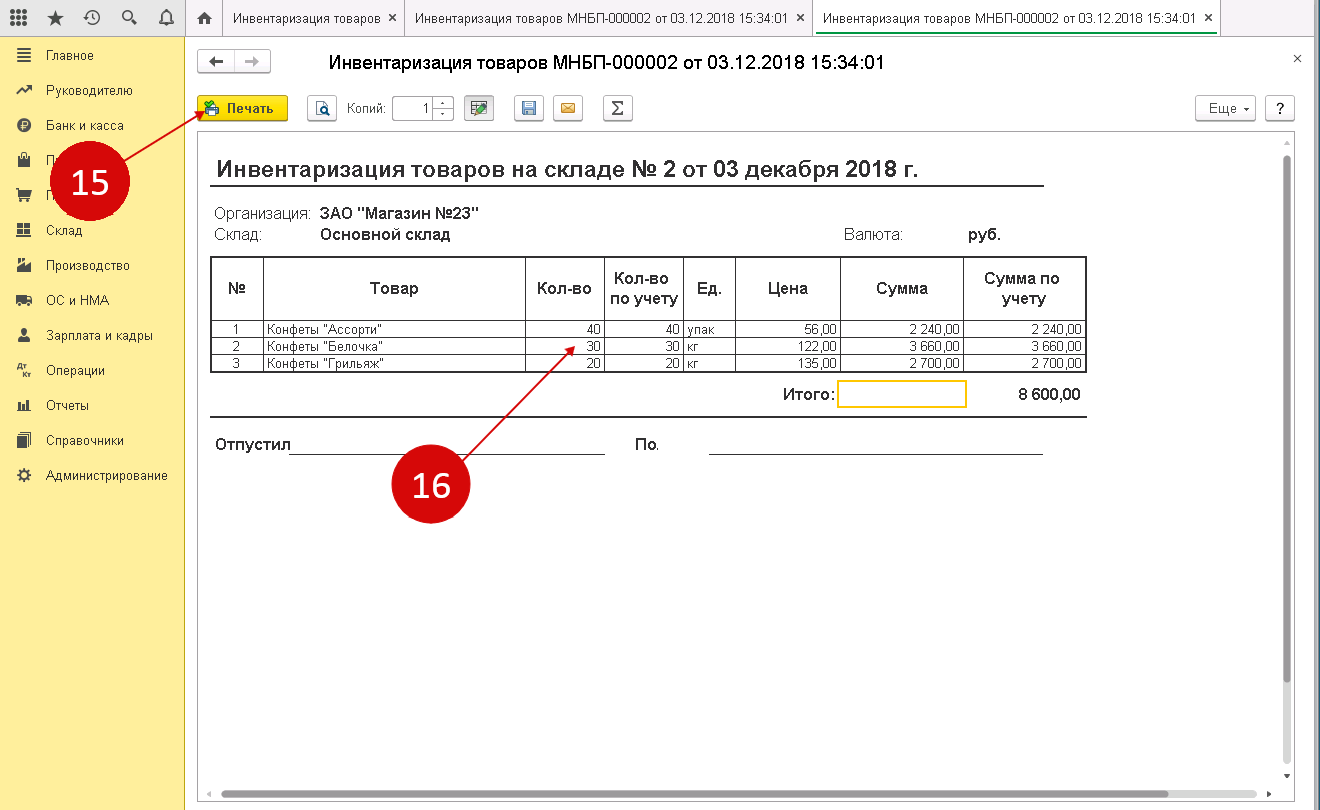Click the horizontal scrollbar of the report

click(695, 795)
